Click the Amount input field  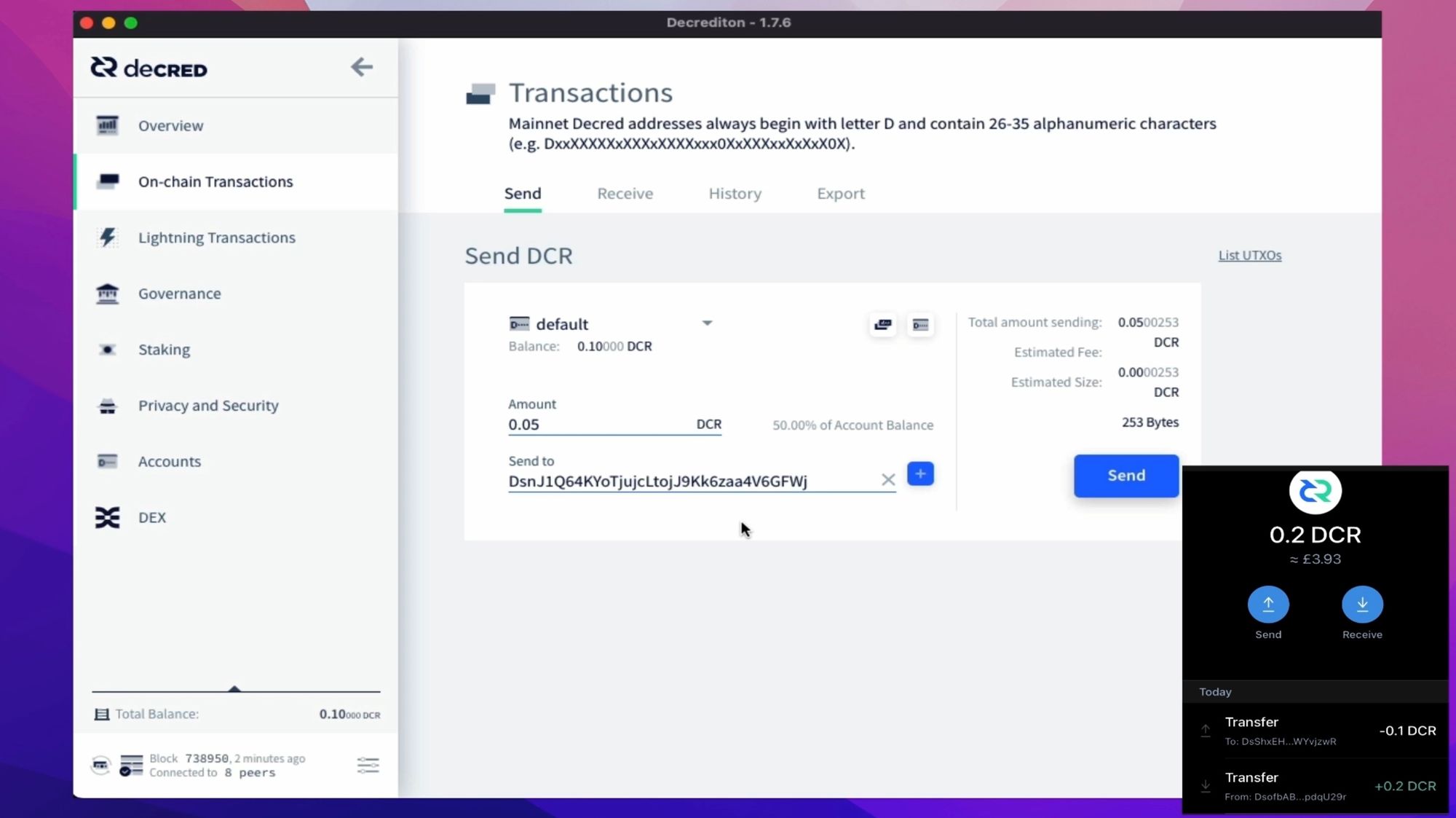pyautogui.click(x=597, y=425)
